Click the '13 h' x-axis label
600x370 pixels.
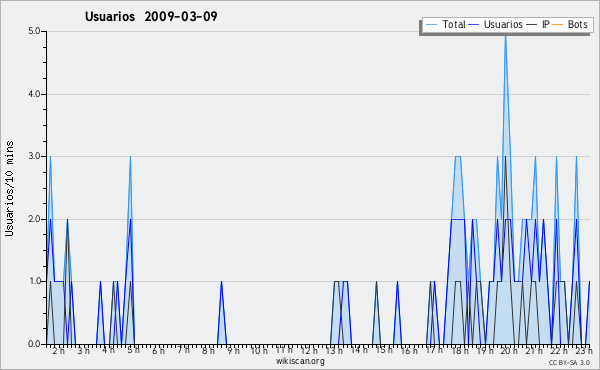click(x=334, y=351)
